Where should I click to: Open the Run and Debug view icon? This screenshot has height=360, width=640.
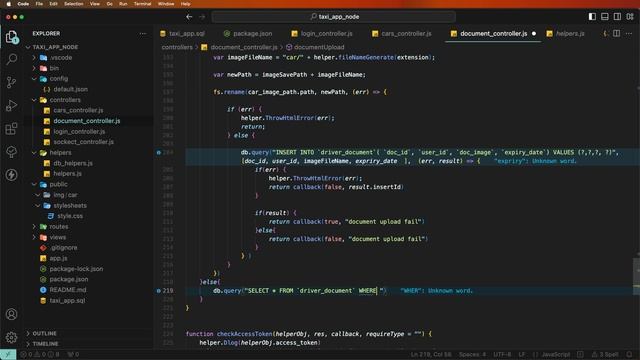[11, 105]
